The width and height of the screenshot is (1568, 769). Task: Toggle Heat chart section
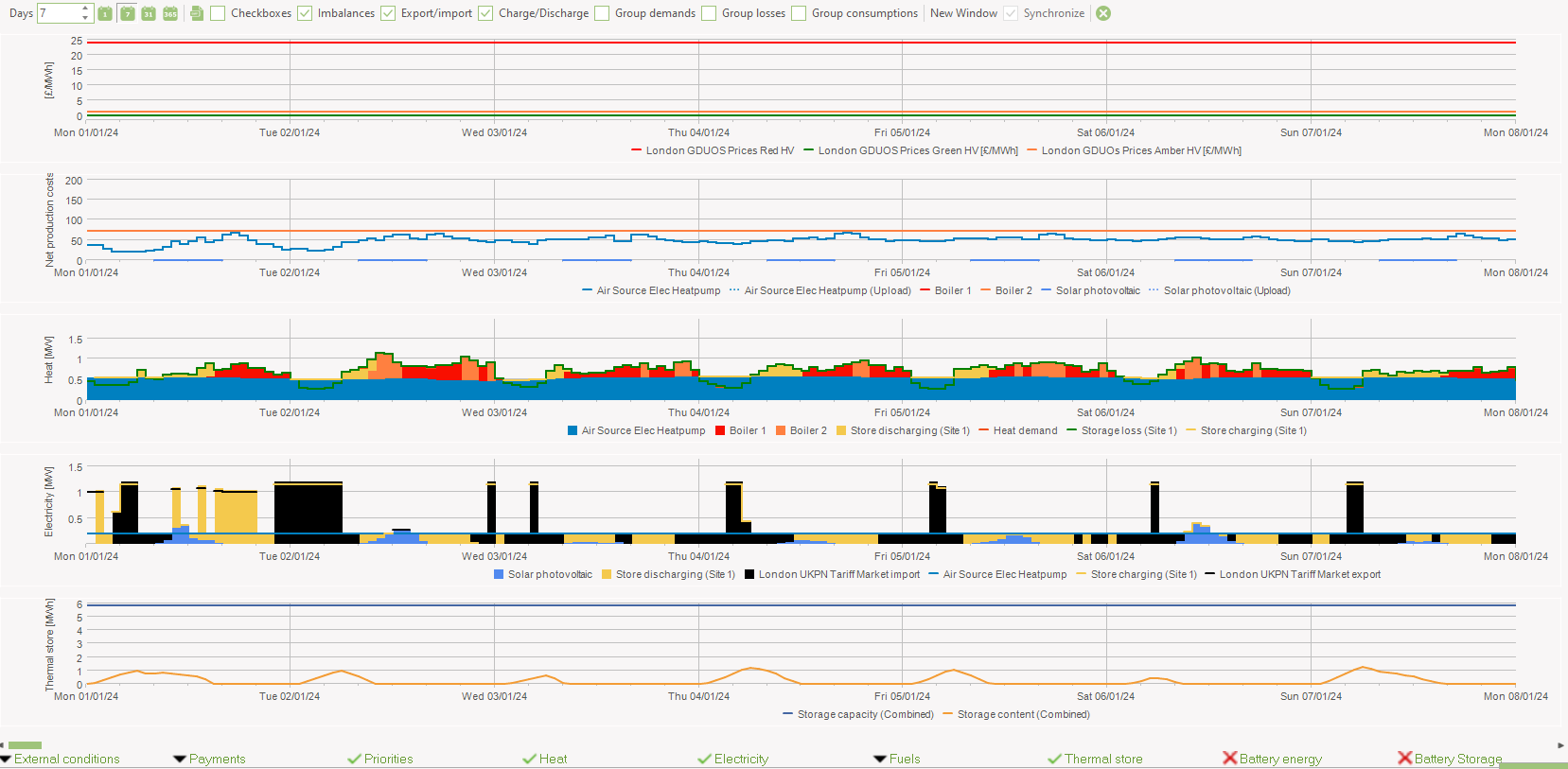[x=545, y=759]
